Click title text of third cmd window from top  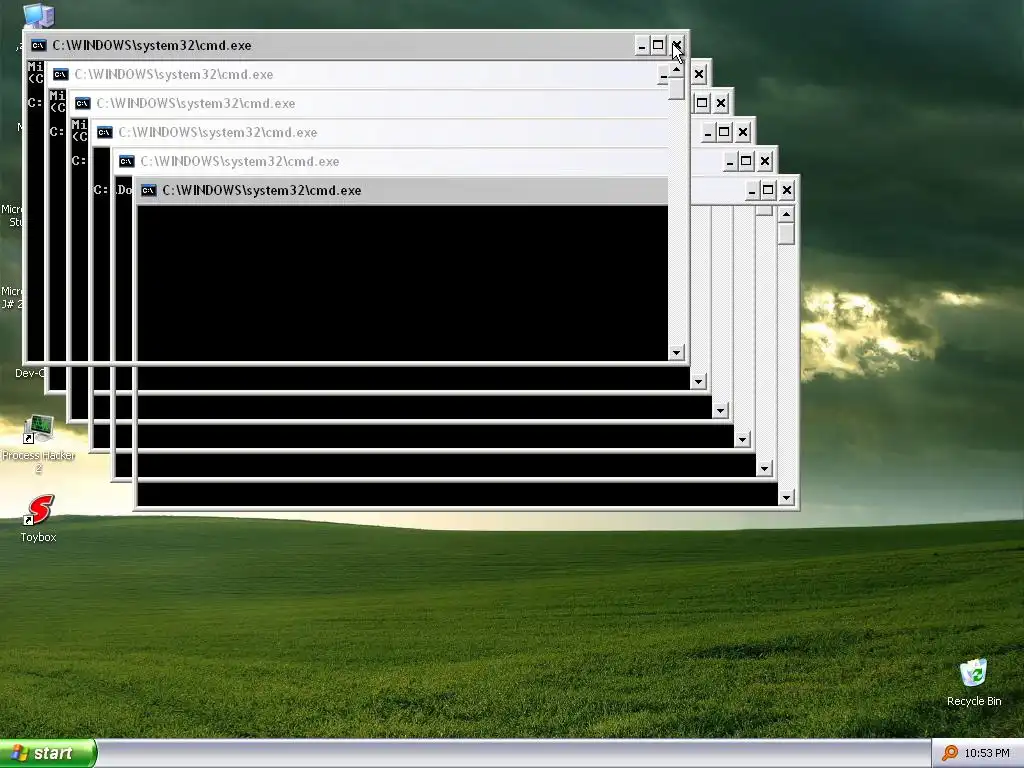point(196,103)
